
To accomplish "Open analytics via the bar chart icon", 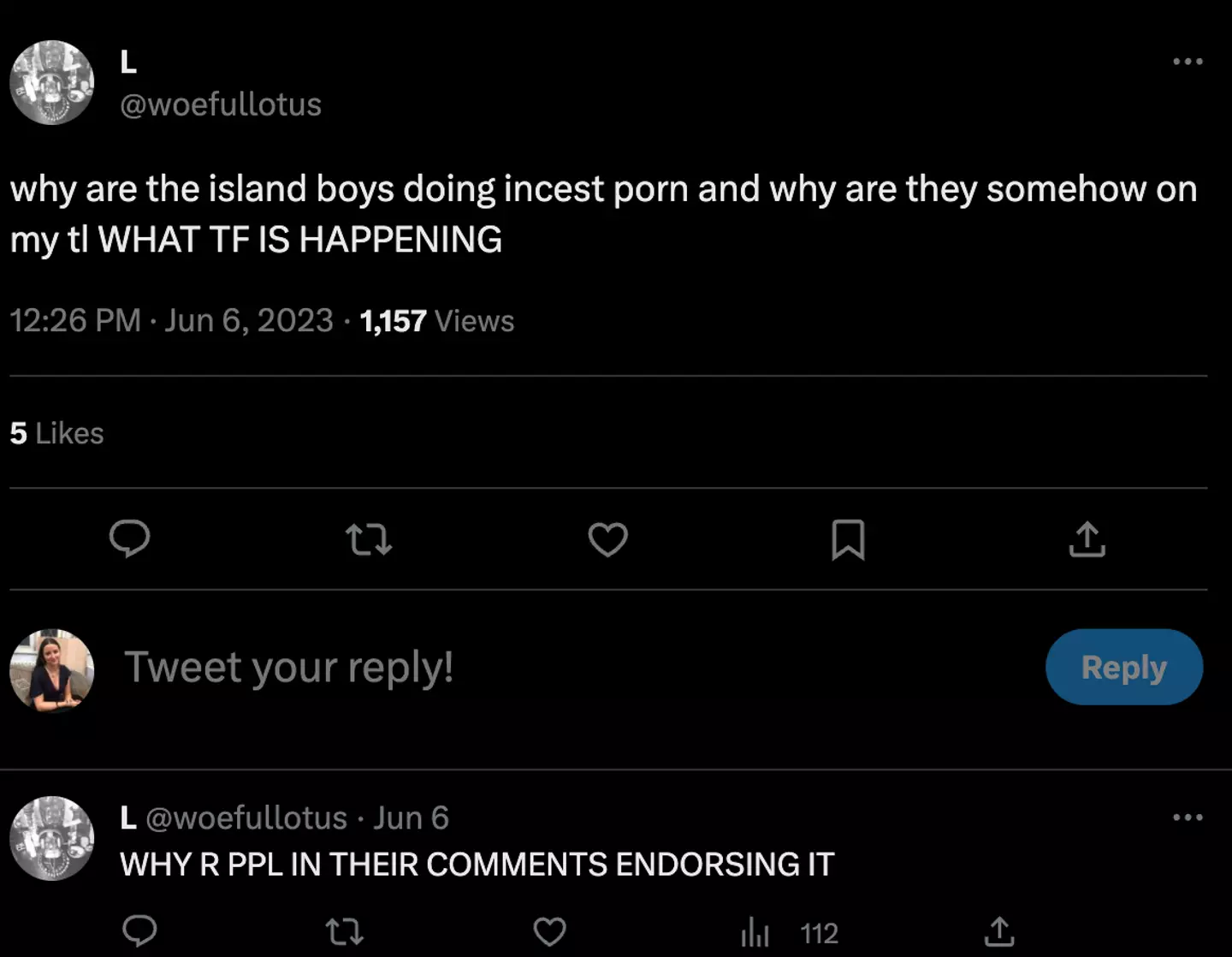I will tap(754, 933).
